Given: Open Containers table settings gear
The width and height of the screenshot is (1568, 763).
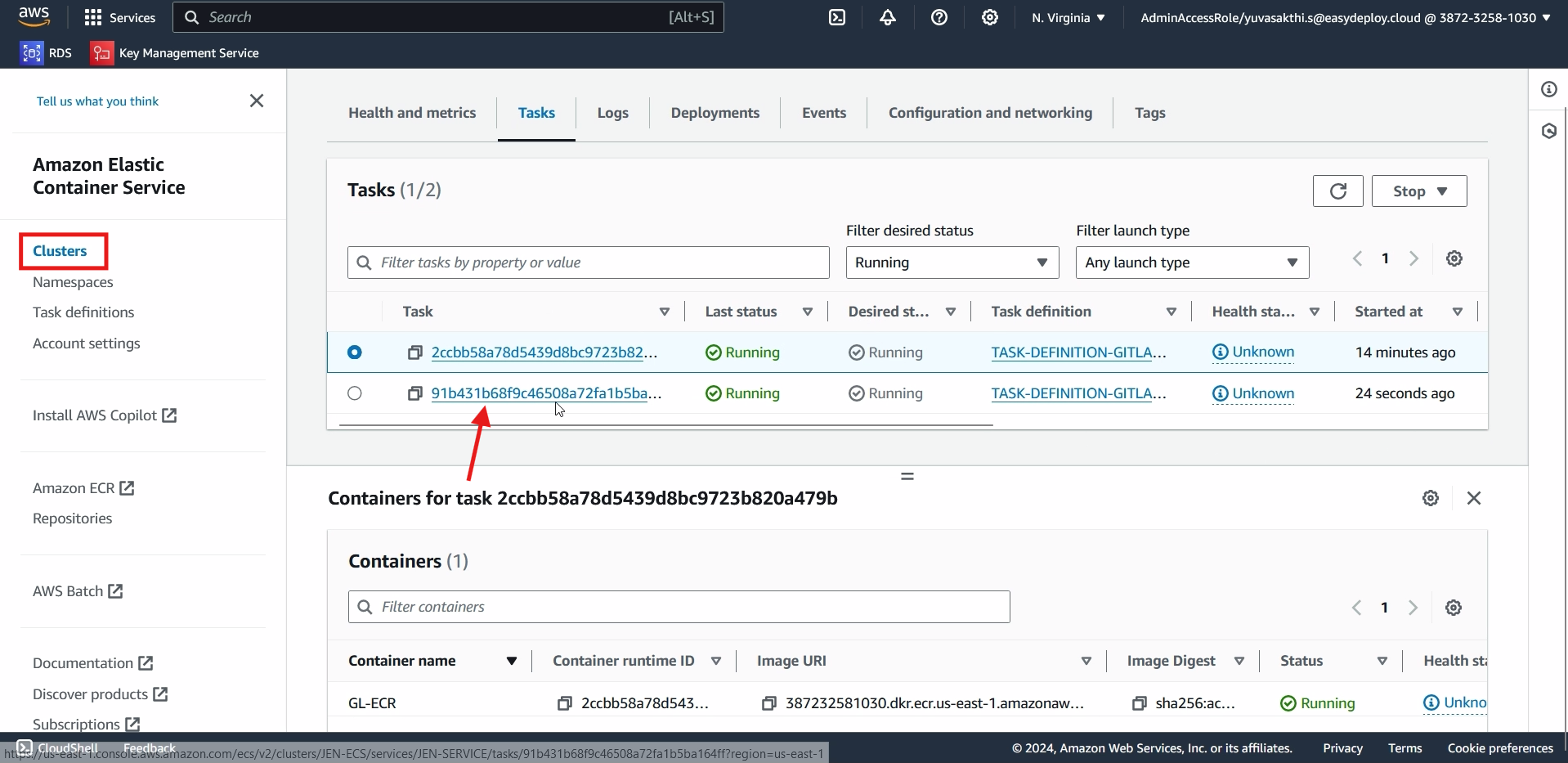Looking at the screenshot, I should tap(1454, 608).
